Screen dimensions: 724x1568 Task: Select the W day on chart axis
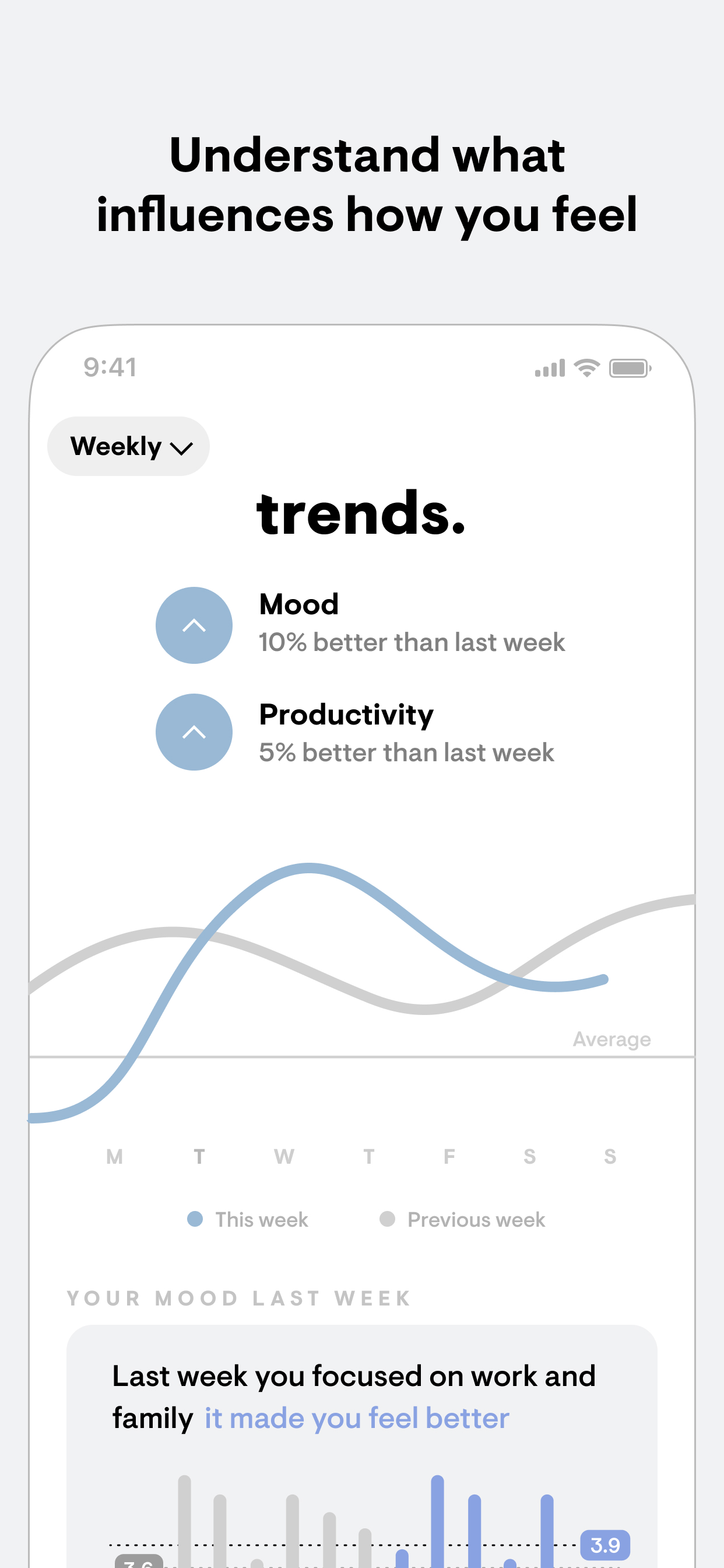click(284, 1156)
